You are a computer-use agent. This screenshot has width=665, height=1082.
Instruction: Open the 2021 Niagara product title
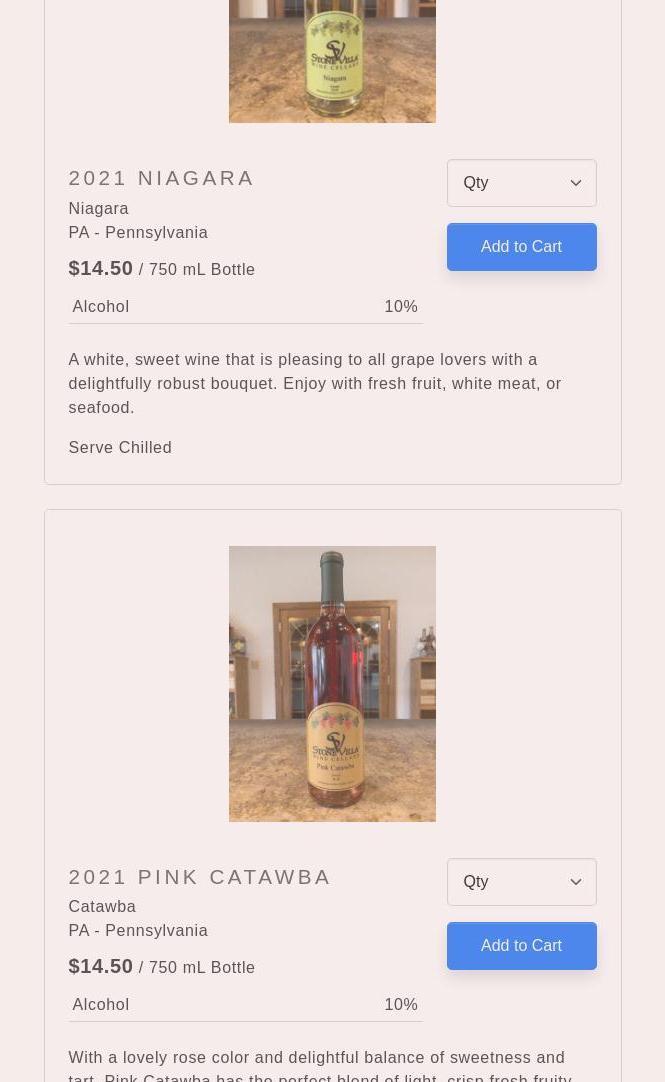pos(161,178)
